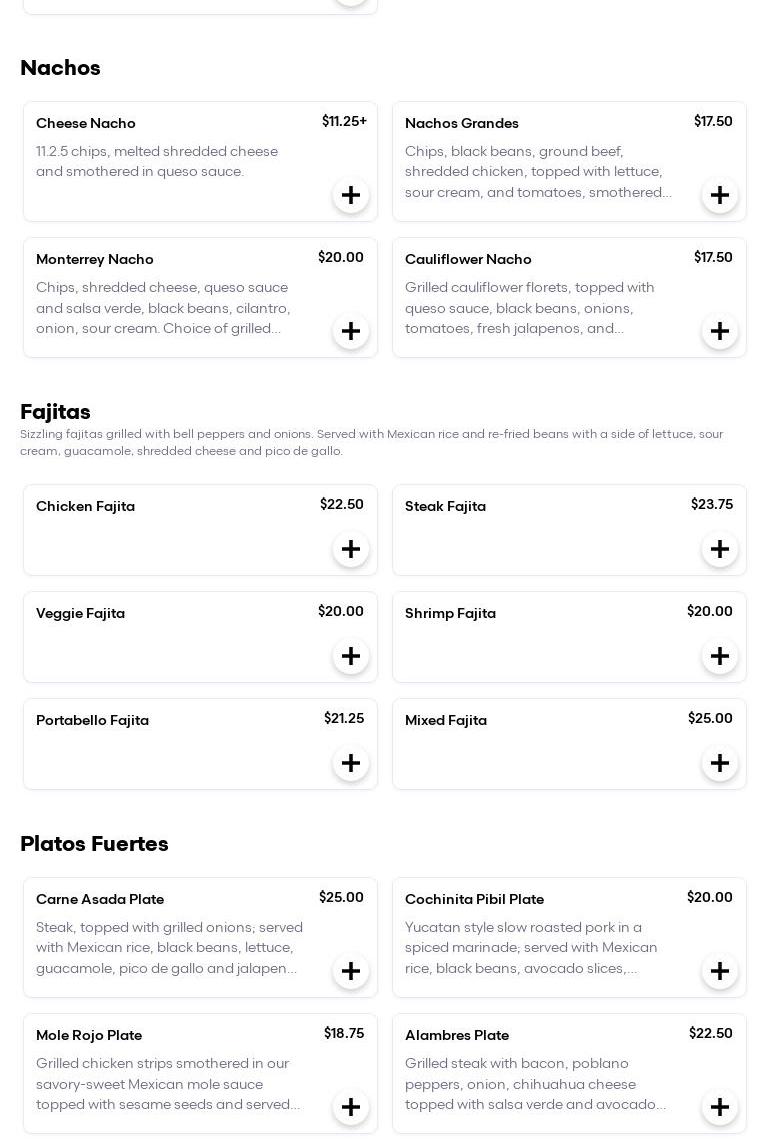Add Alambres Plate using plus icon
Screen dimensions: 770x1141
click(x=720, y=1107)
